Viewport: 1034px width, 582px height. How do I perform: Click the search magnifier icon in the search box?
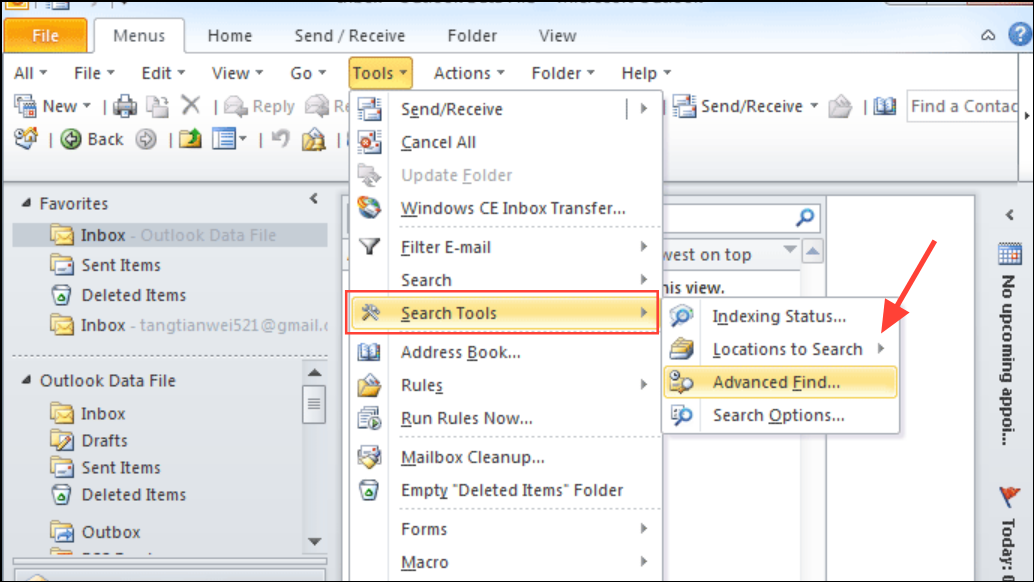coord(805,217)
